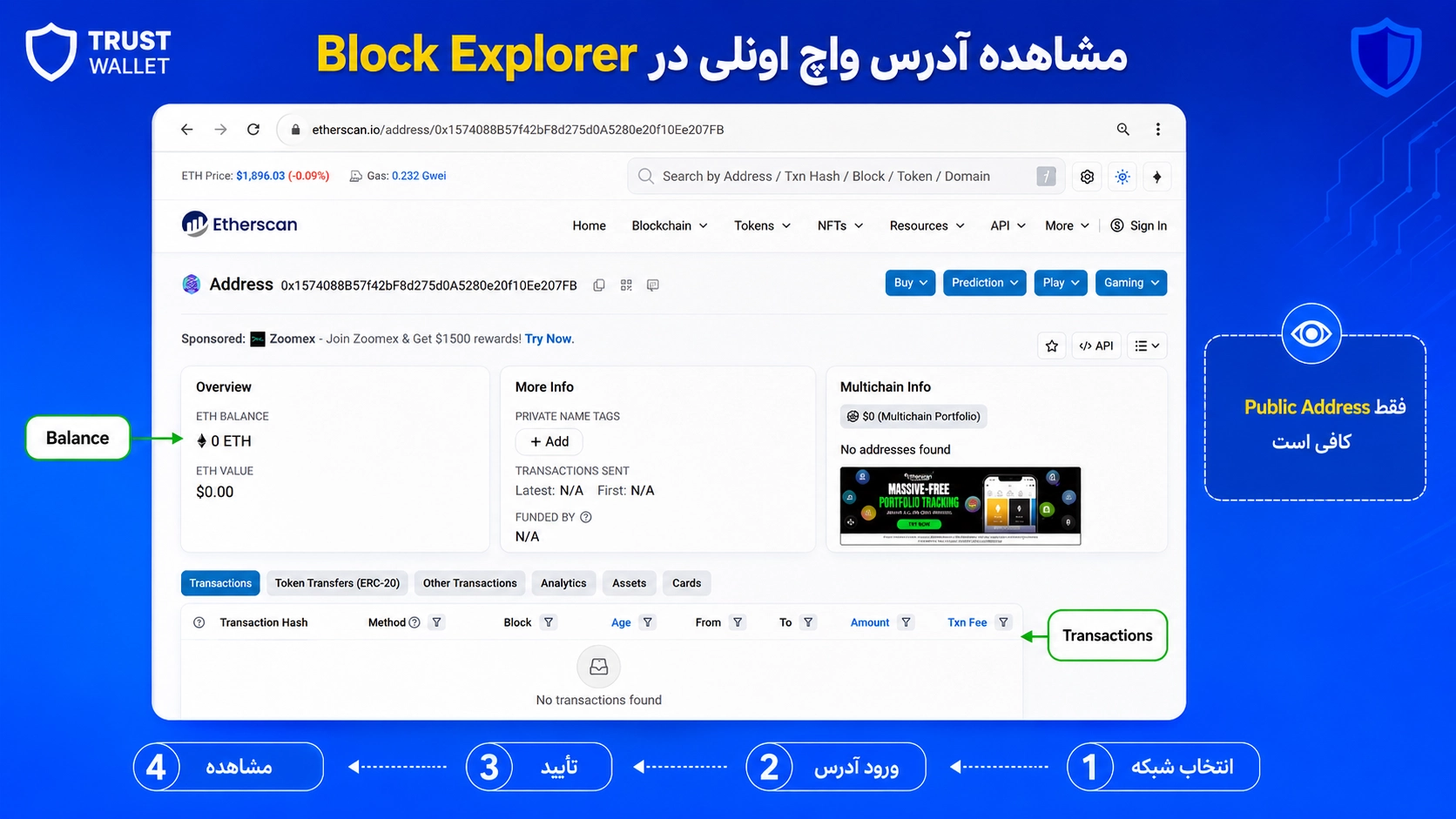The image size is (1456, 819).
Task: Filter transactions by Amount
Action: click(x=907, y=622)
